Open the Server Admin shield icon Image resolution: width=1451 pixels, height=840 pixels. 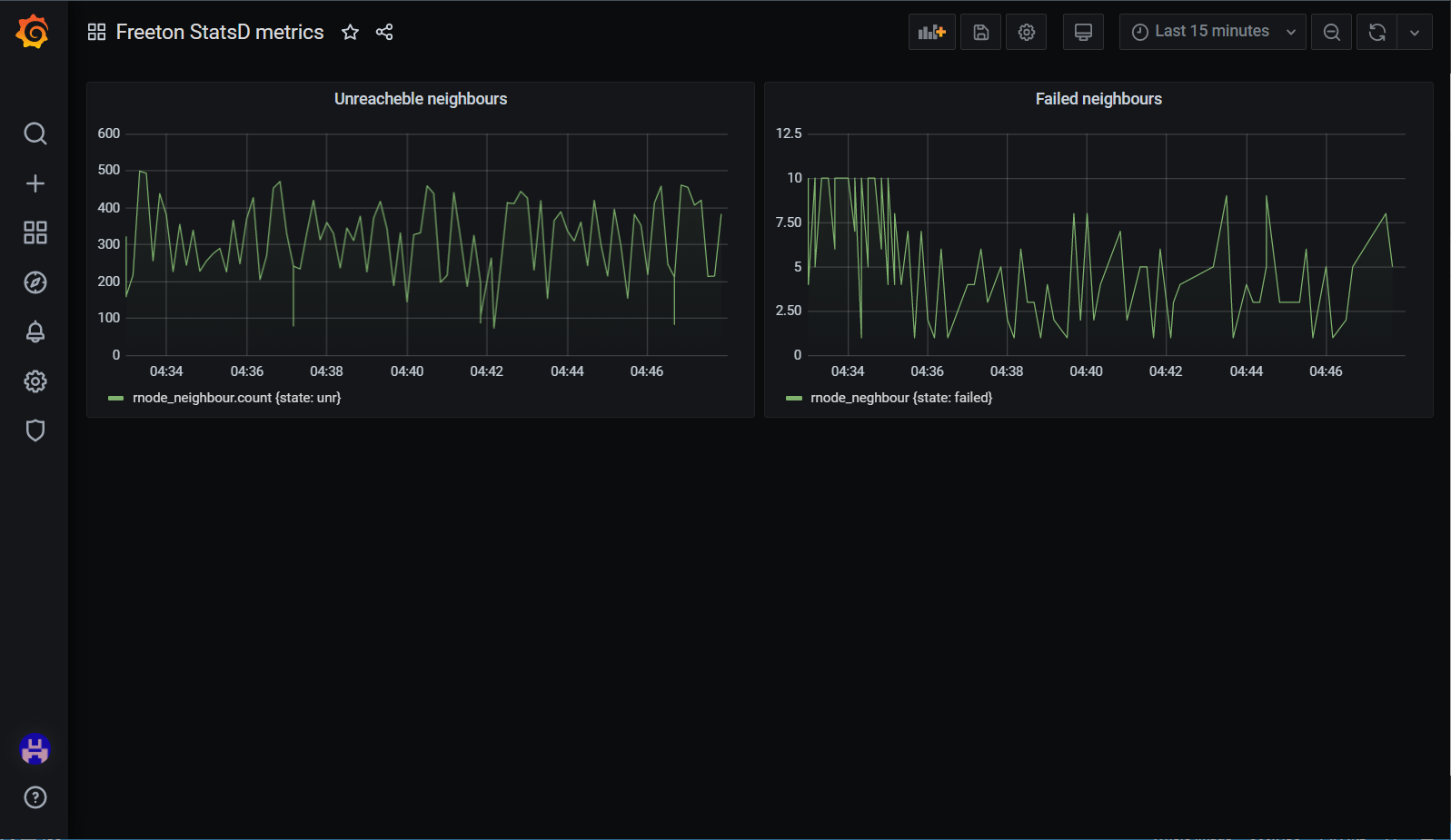(35, 430)
